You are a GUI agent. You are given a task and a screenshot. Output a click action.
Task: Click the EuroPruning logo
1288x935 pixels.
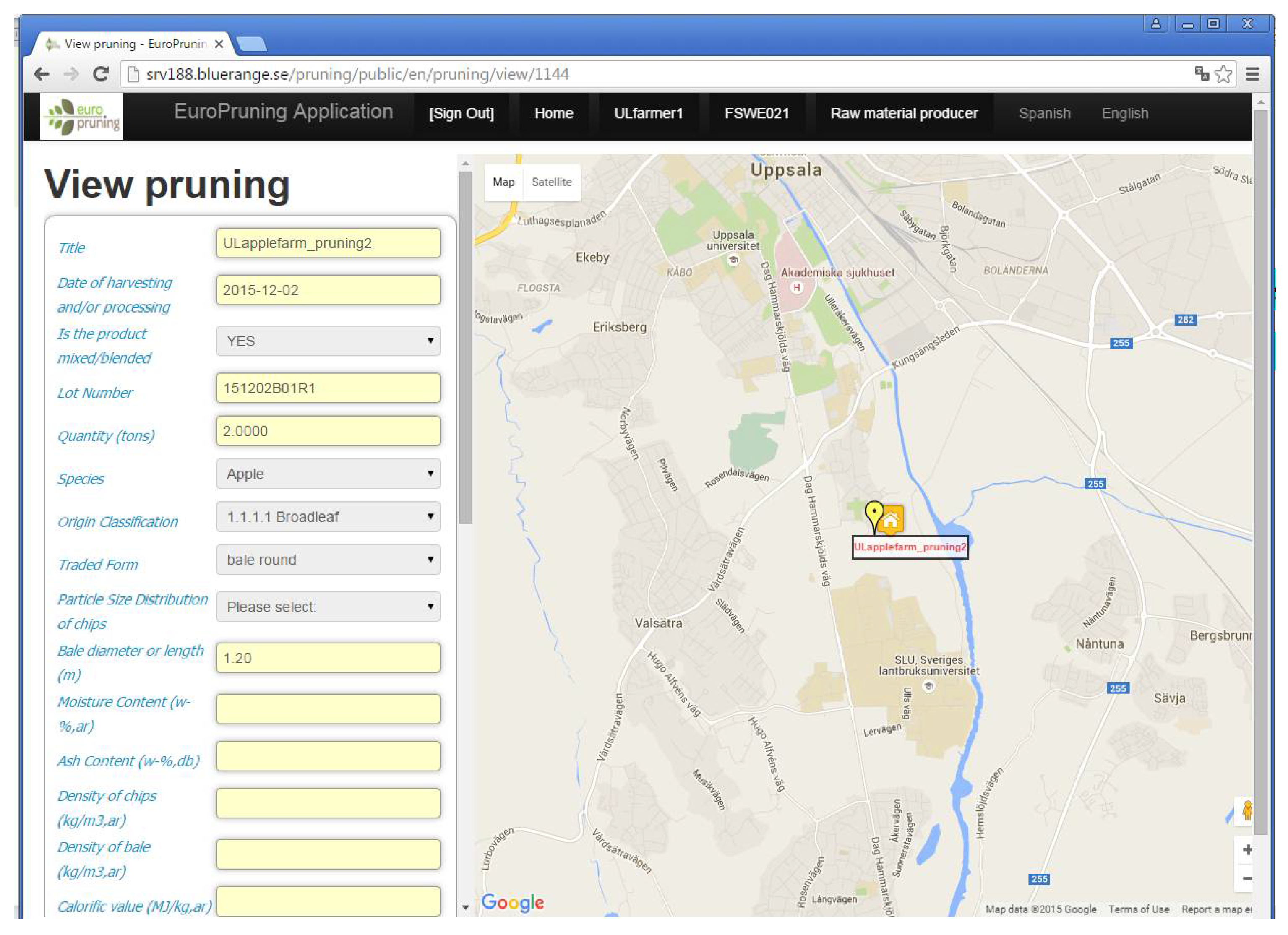(82, 116)
